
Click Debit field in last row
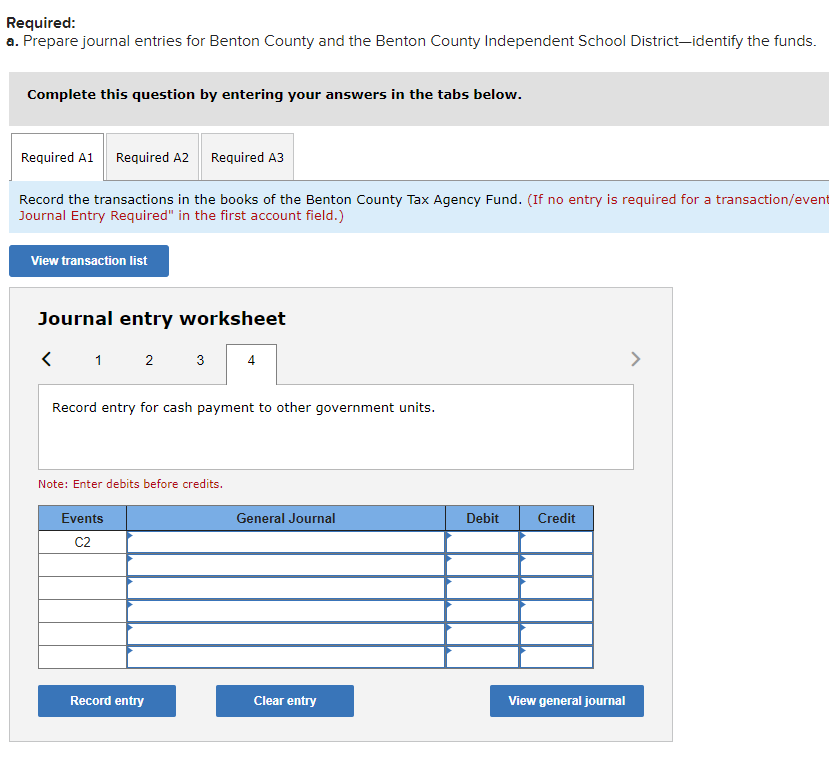coord(483,657)
